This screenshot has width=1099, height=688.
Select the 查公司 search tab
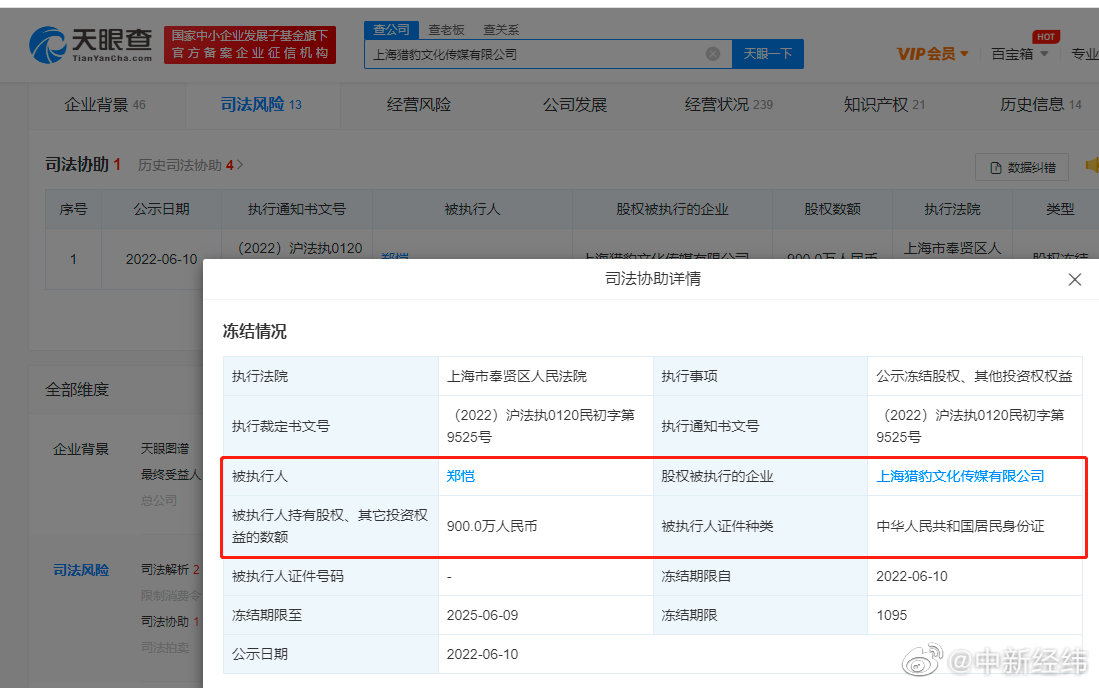391,29
